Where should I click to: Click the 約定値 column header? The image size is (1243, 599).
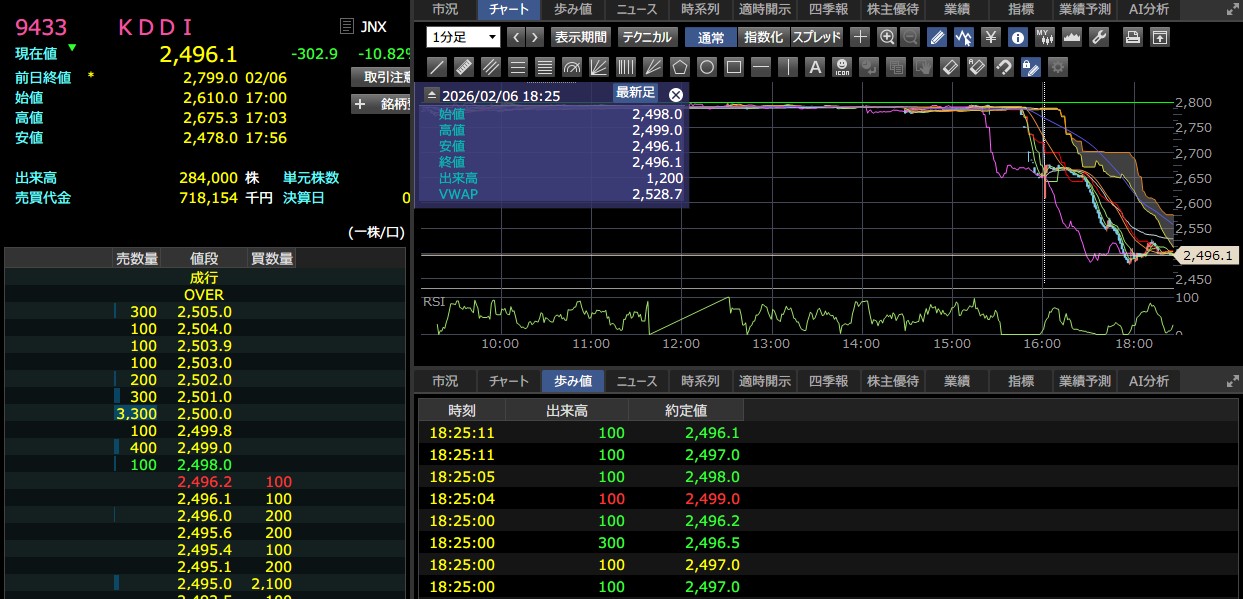tap(686, 411)
